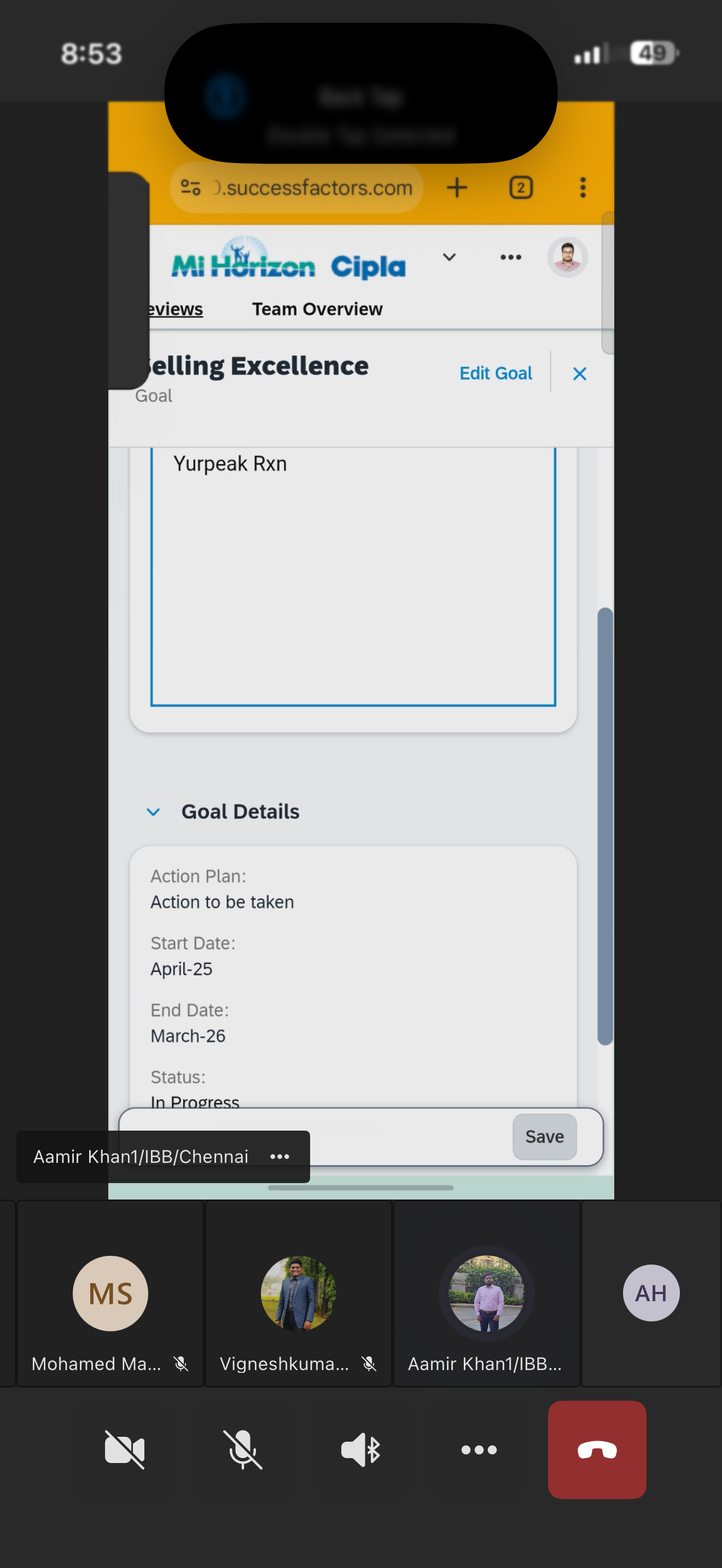Open options for Aamir Khan1/IBB/Chennai shared screen
The height and width of the screenshot is (1568, 722).
coord(280,1156)
